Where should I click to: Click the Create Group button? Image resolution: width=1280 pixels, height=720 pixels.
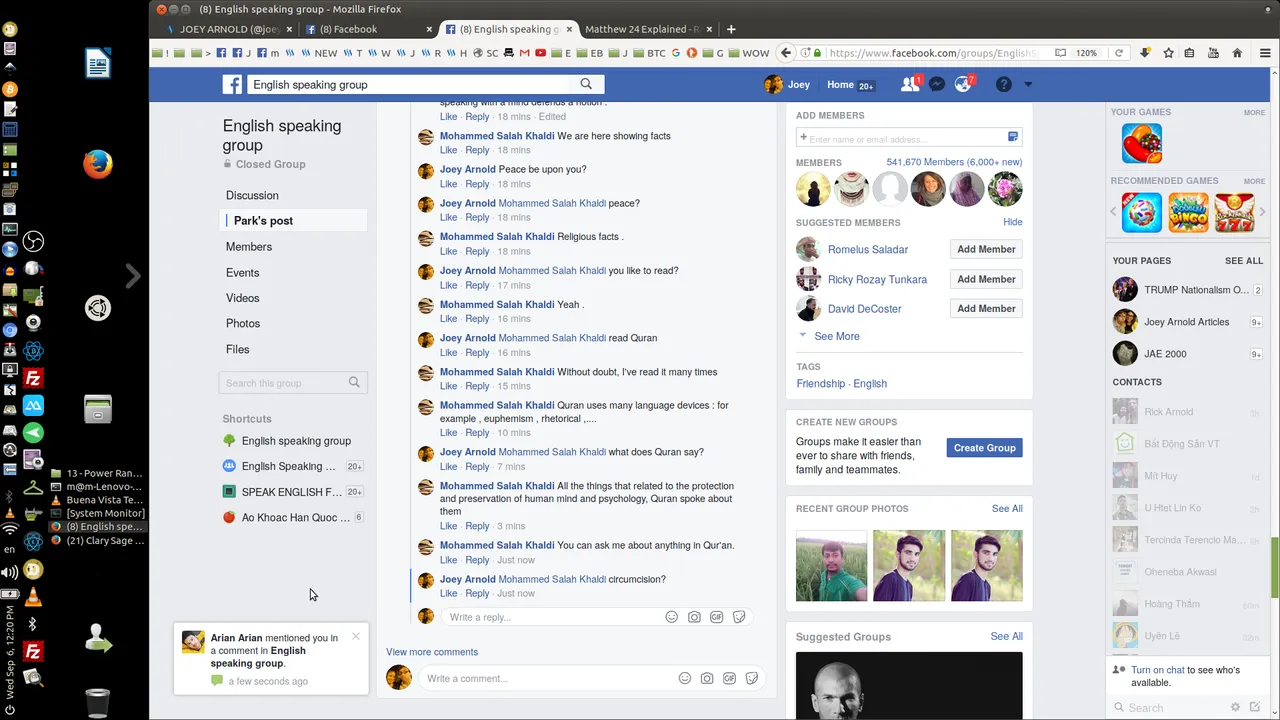pos(984,448)
